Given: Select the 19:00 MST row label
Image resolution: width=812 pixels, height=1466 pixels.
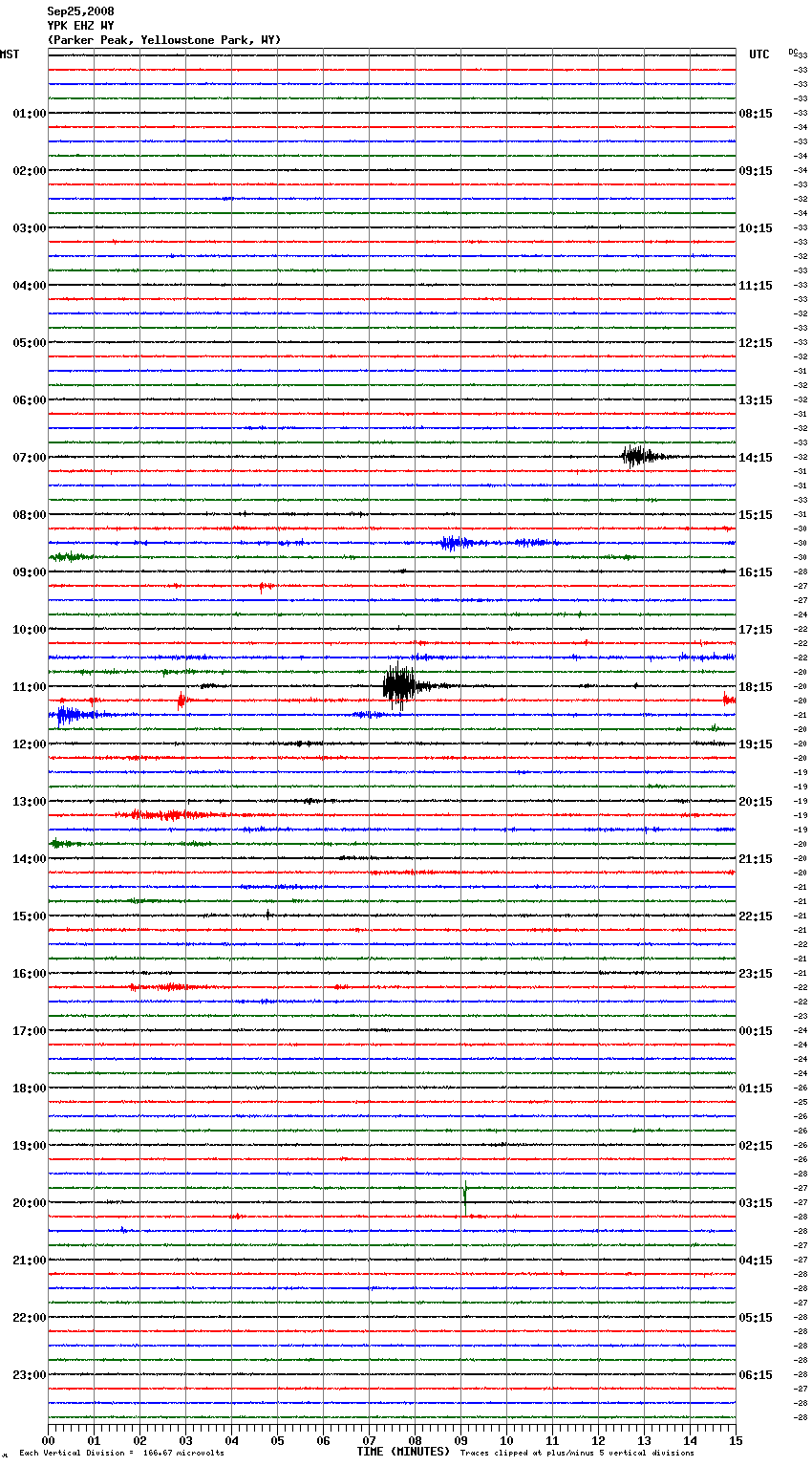Looking at the screenshot, I should click(x=29, y=1146).
